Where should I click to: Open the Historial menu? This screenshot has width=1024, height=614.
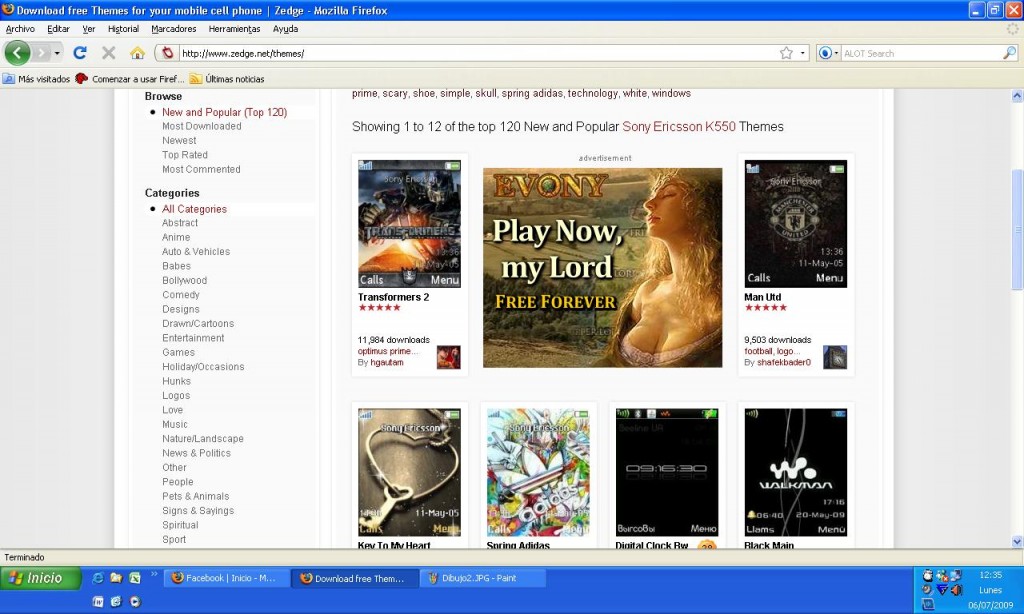[123, 29]
